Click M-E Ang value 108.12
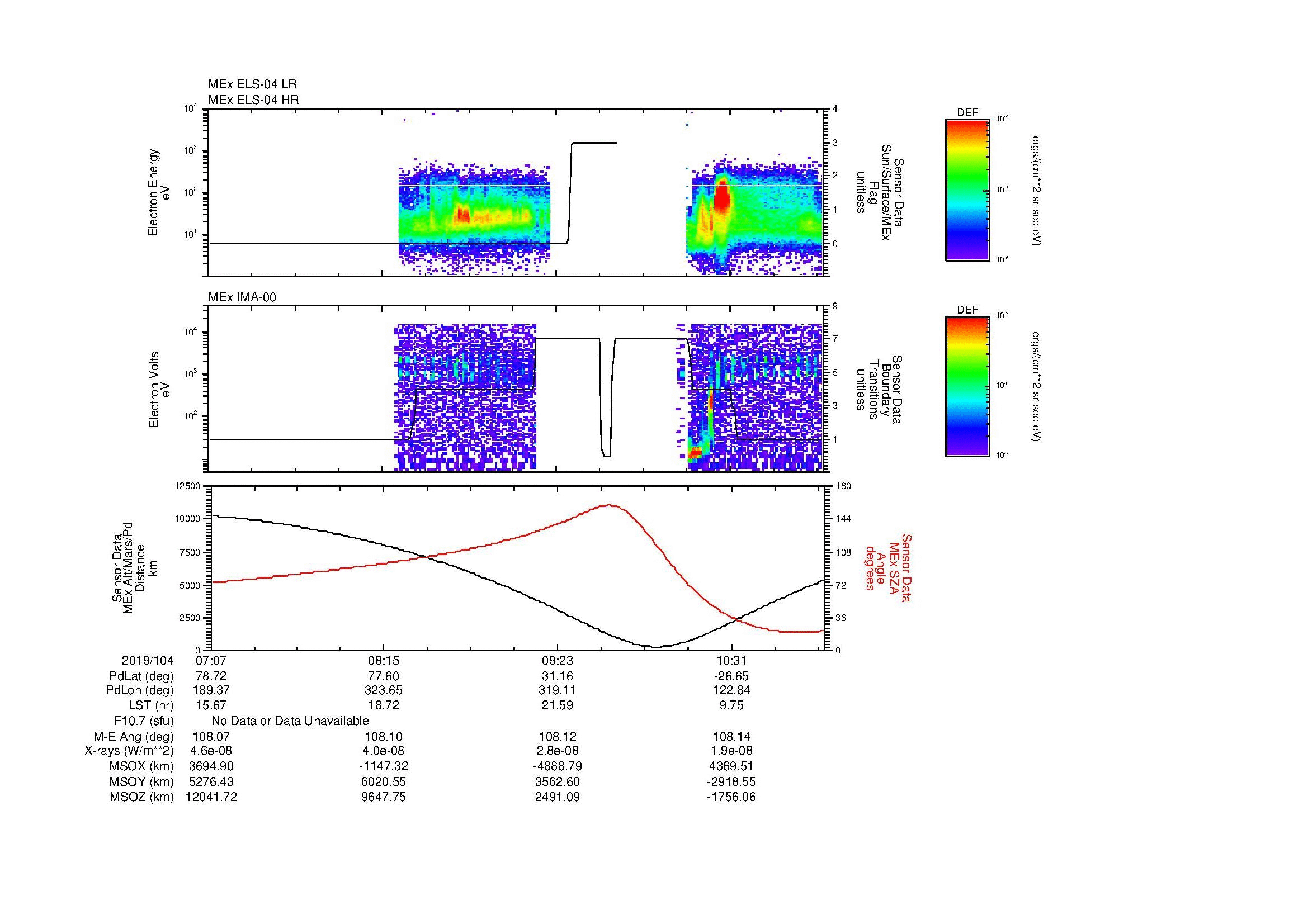The width and height of the screenshot is (1308, 924). [557, 736]
